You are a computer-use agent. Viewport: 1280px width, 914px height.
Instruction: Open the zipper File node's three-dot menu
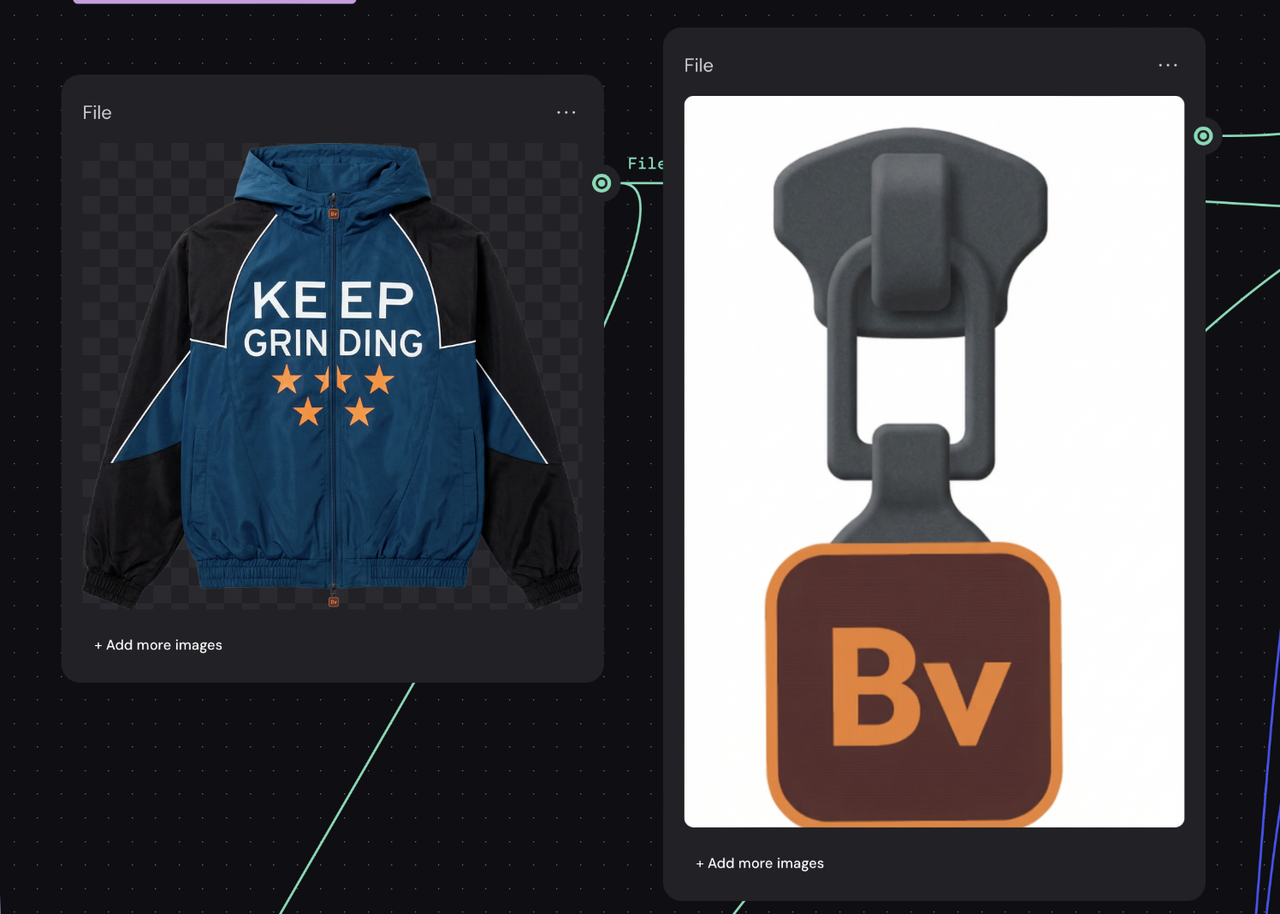[1168, 65]
